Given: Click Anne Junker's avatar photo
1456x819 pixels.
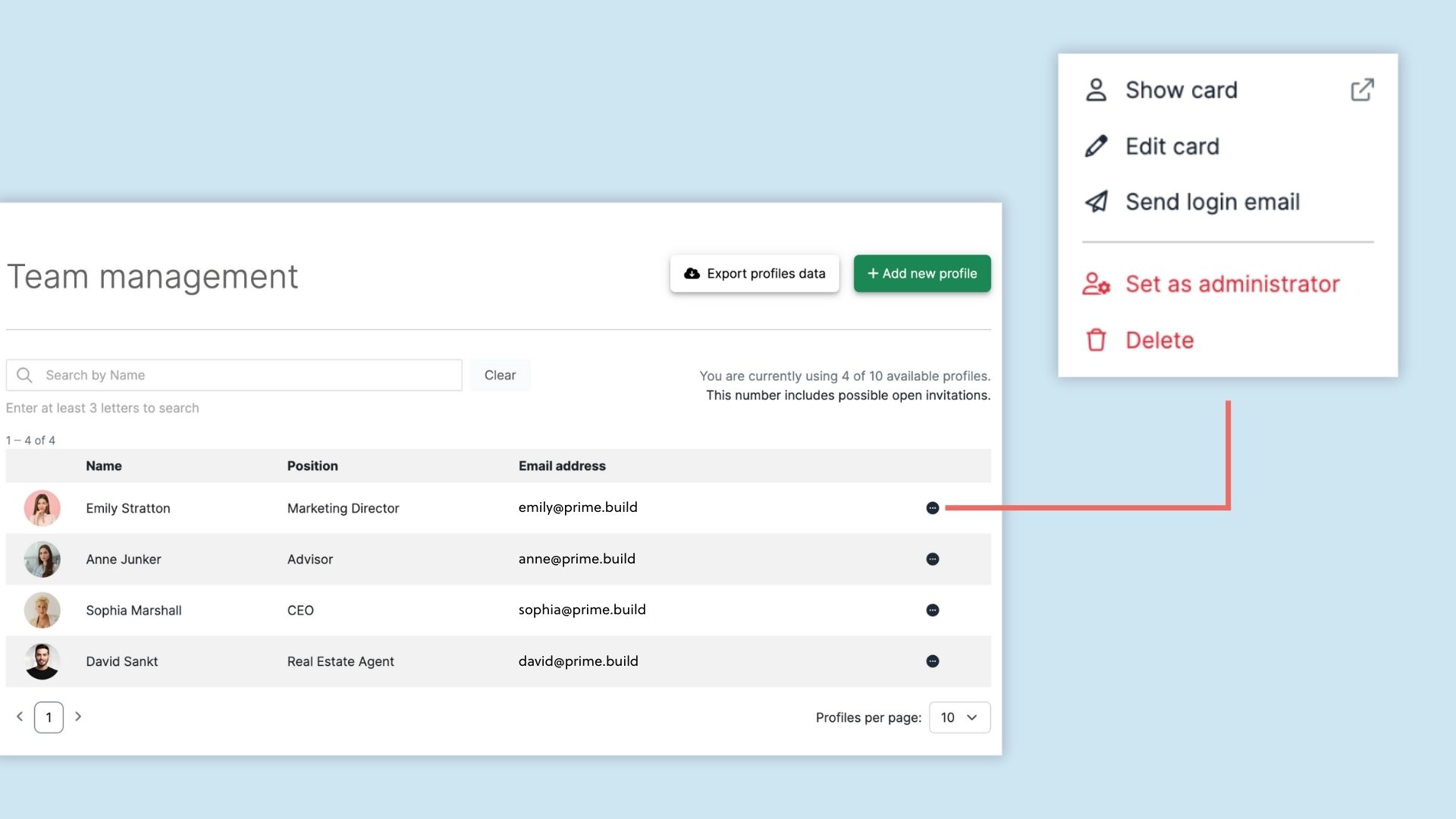Looking at the screenshot, I should (x=42, y=559).
